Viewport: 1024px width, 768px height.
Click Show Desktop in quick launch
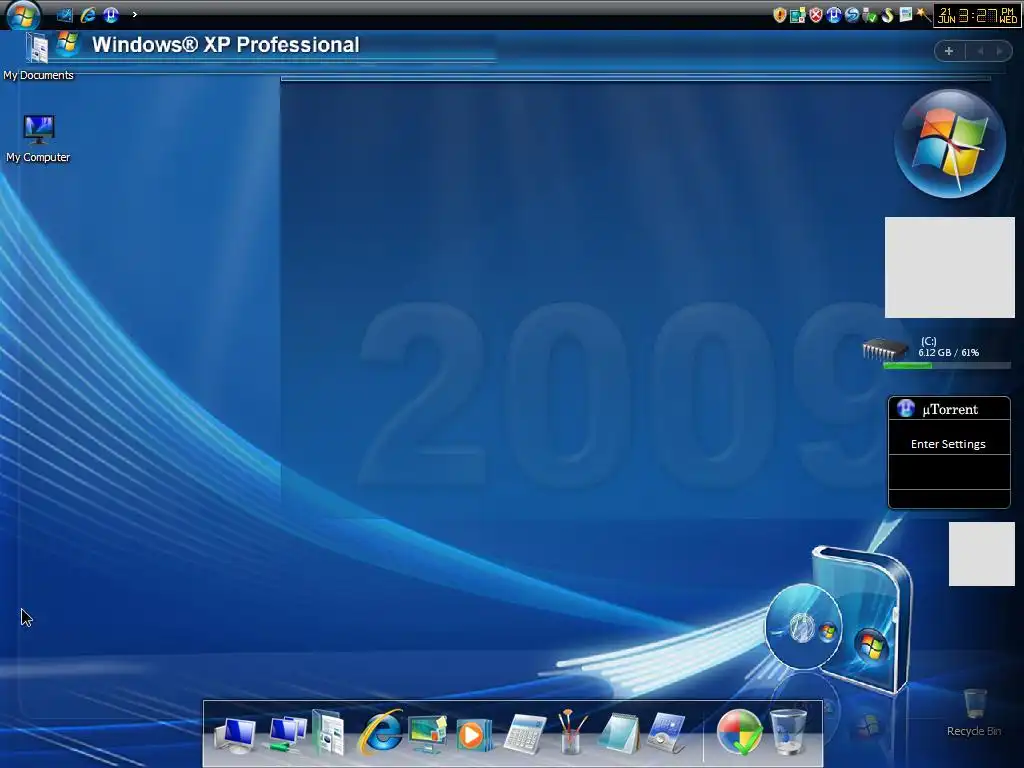pos(65,14)
